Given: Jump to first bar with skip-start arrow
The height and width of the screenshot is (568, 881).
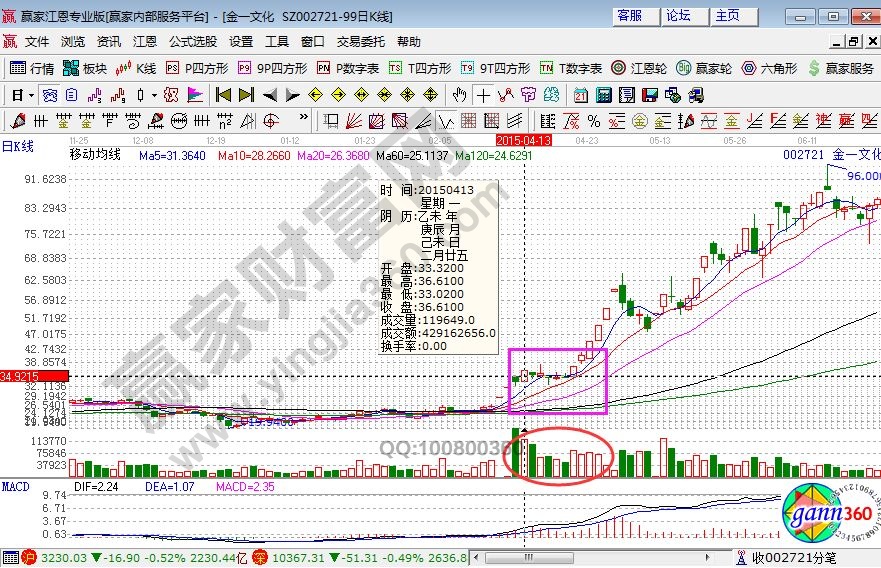Looking at the screenshot, I should click(223, 95).
